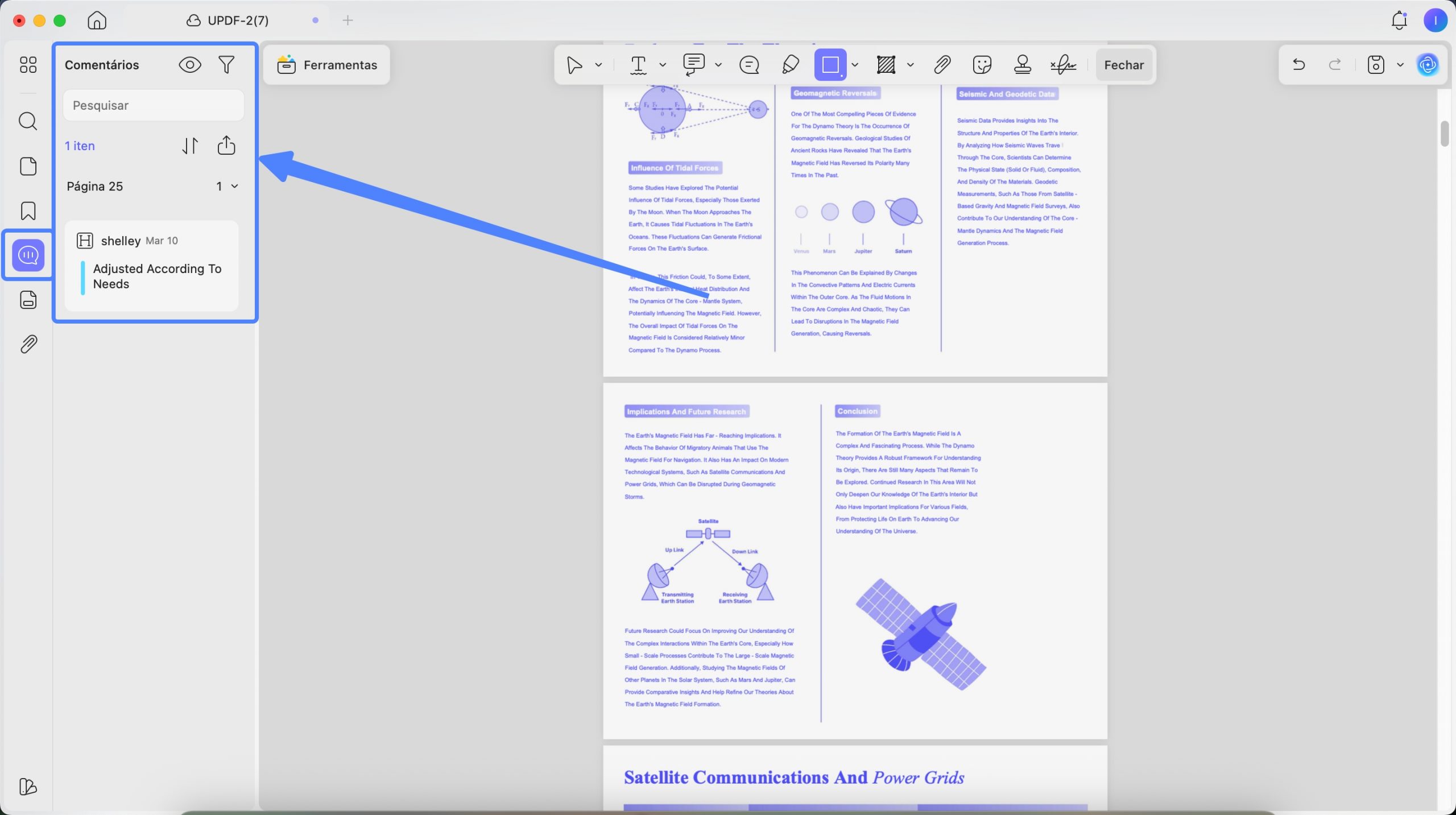Focus the Pesquisar search field
Image resolution: width=1456 pixels, height=815 pixels.
click(x=154, y=105)
